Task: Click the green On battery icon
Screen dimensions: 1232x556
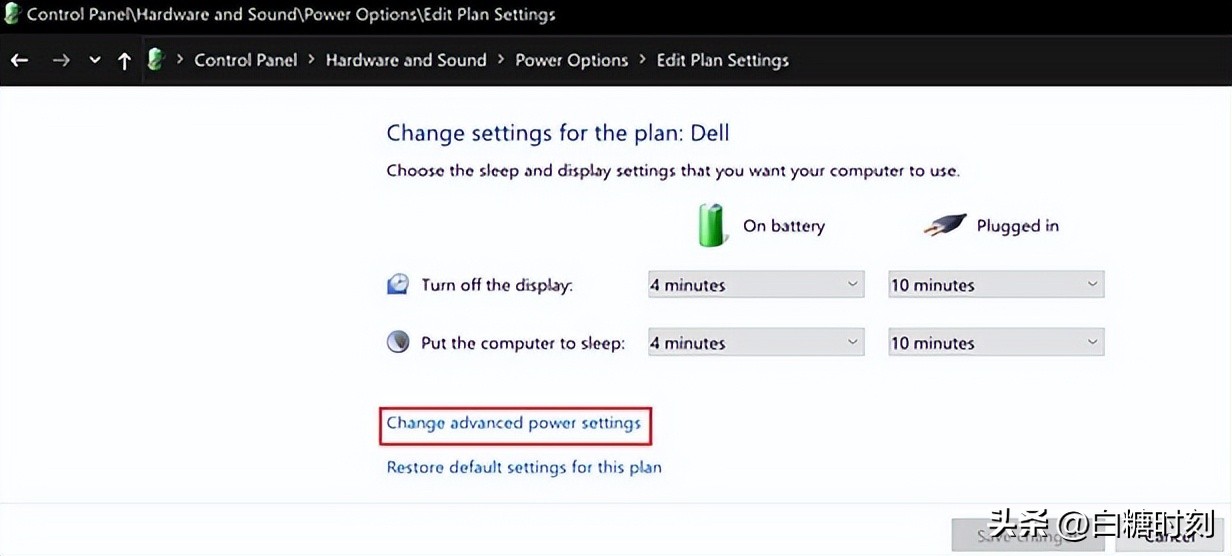Action: (712, 226)
